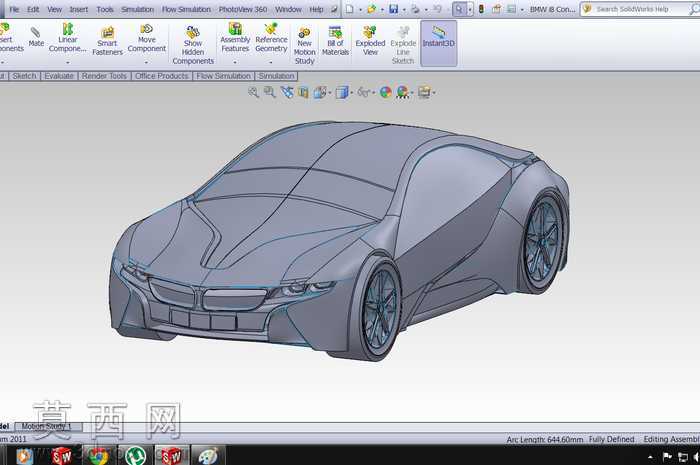Open Paint from the taskbar

pos(208,456)
